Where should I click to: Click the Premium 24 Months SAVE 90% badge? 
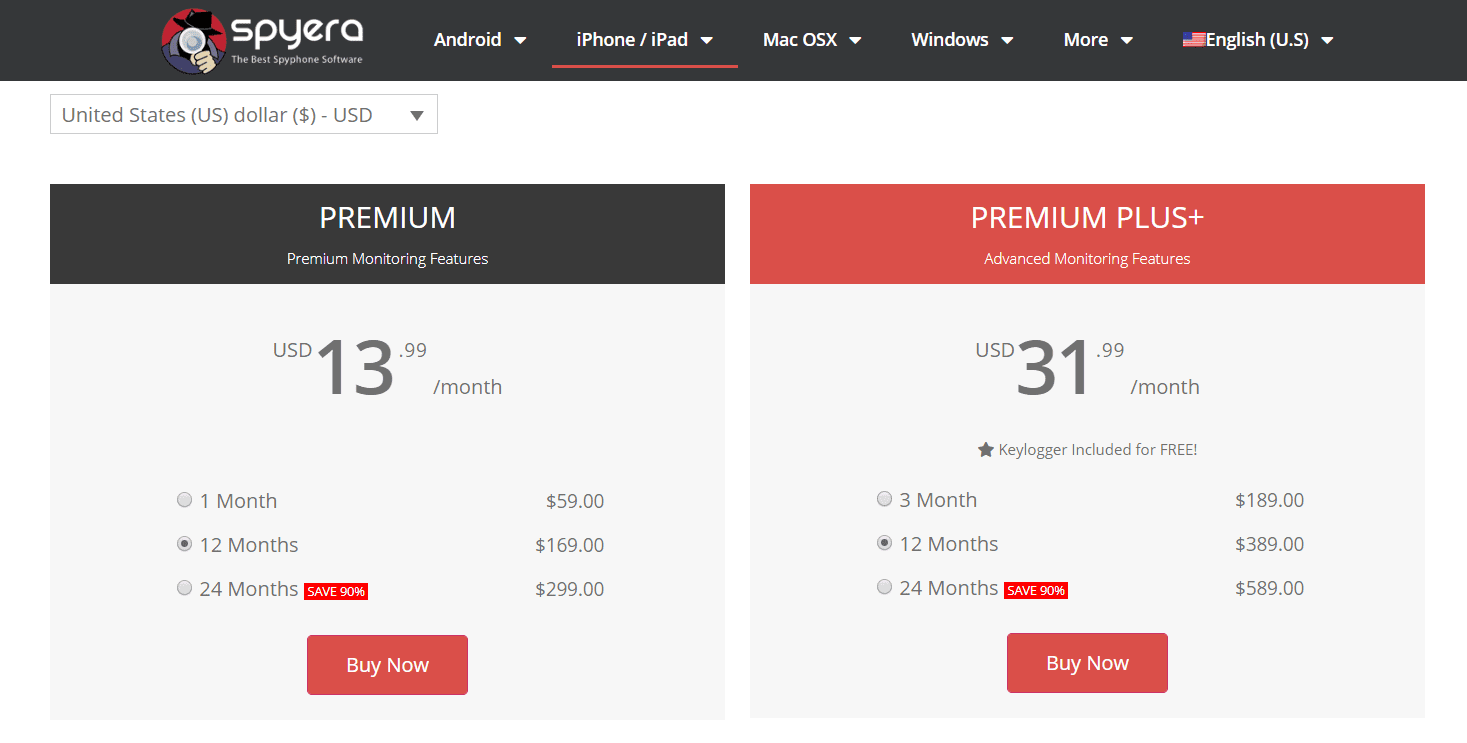[x=336, y=591]
